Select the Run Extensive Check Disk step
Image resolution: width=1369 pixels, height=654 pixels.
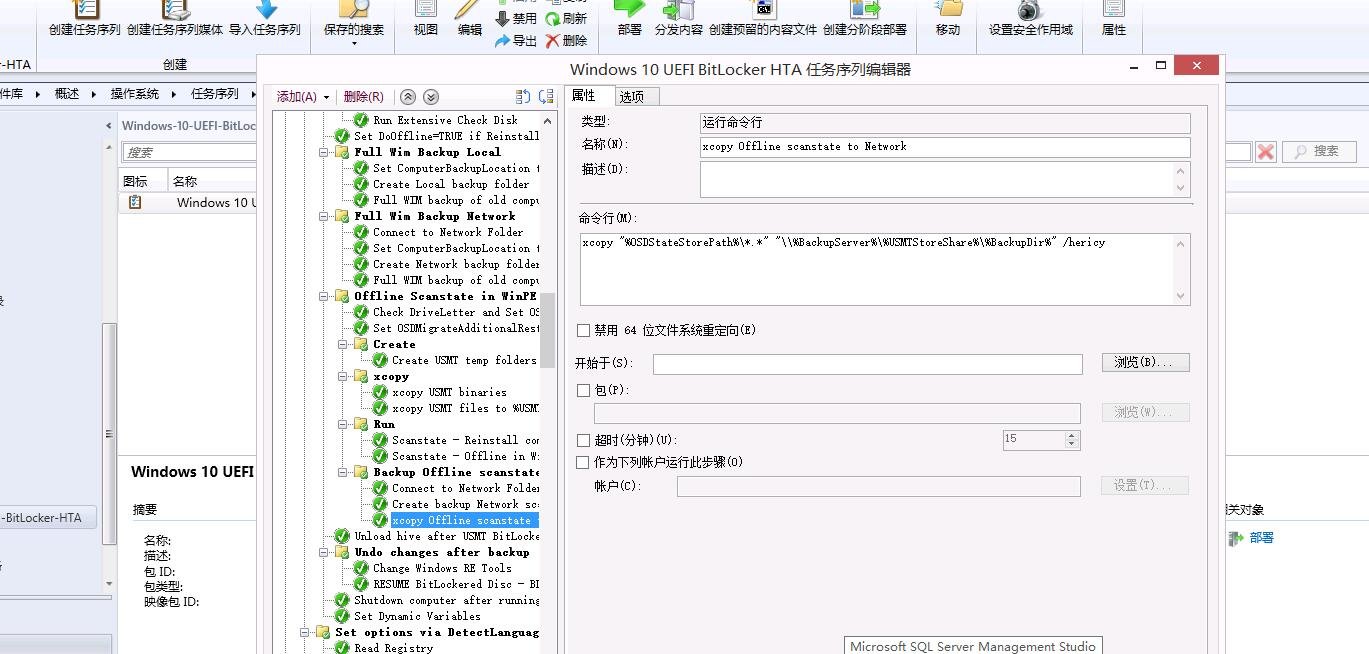[445, 120]
